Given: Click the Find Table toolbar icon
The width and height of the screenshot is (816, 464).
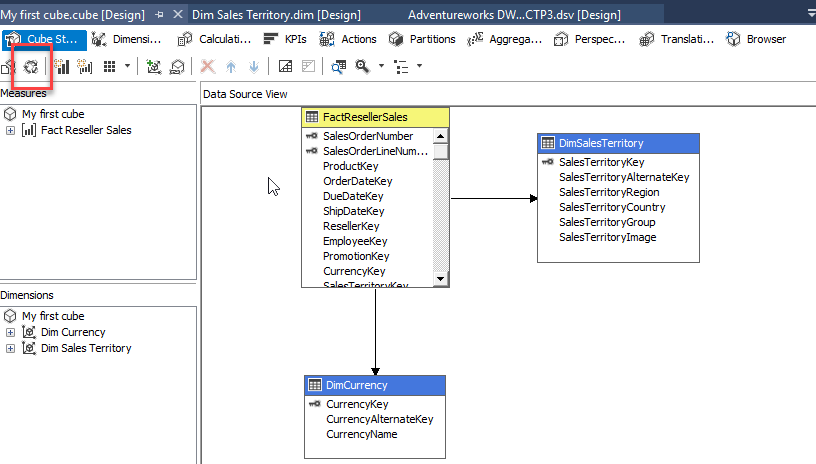Looking at the screenshot, I should coord(338,67).
